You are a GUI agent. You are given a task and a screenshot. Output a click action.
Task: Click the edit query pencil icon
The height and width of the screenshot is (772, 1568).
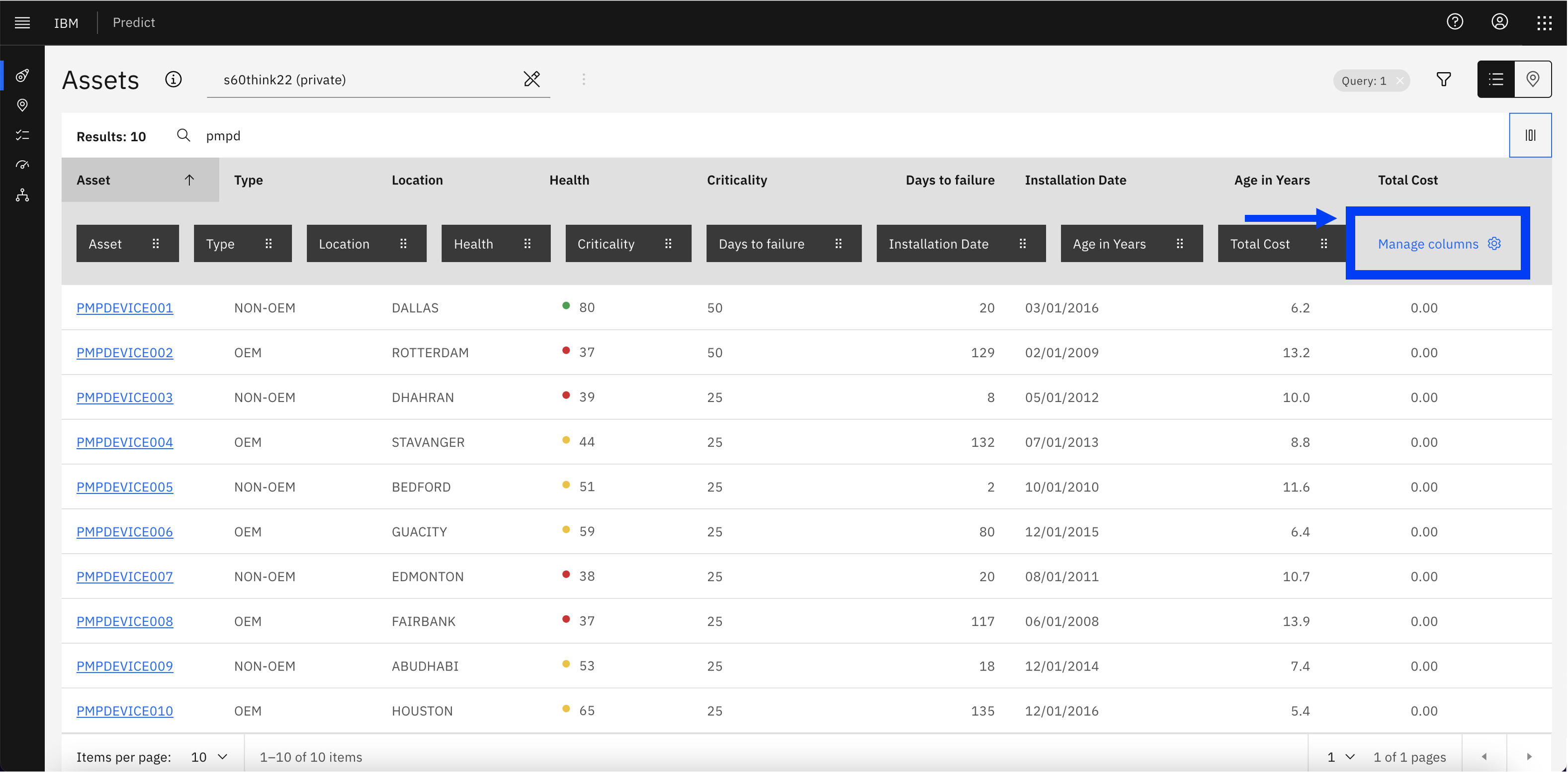tap(531, 79)
